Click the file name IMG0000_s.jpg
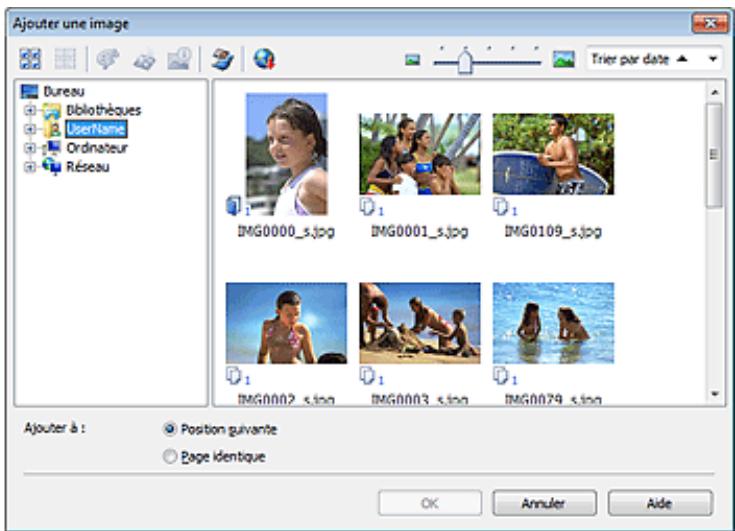The width and height of the screenshot is (735, 531). click(x=286, y=231)
